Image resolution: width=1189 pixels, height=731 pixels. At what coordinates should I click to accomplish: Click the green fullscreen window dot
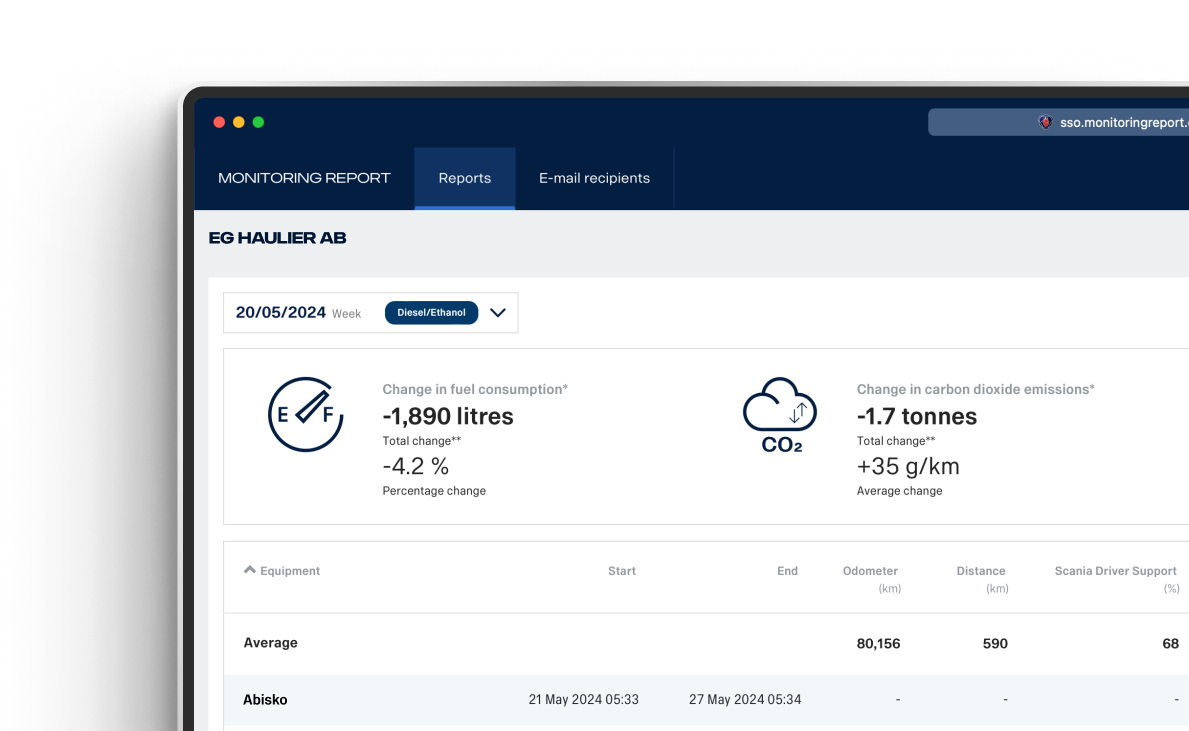tap(258, 122)
